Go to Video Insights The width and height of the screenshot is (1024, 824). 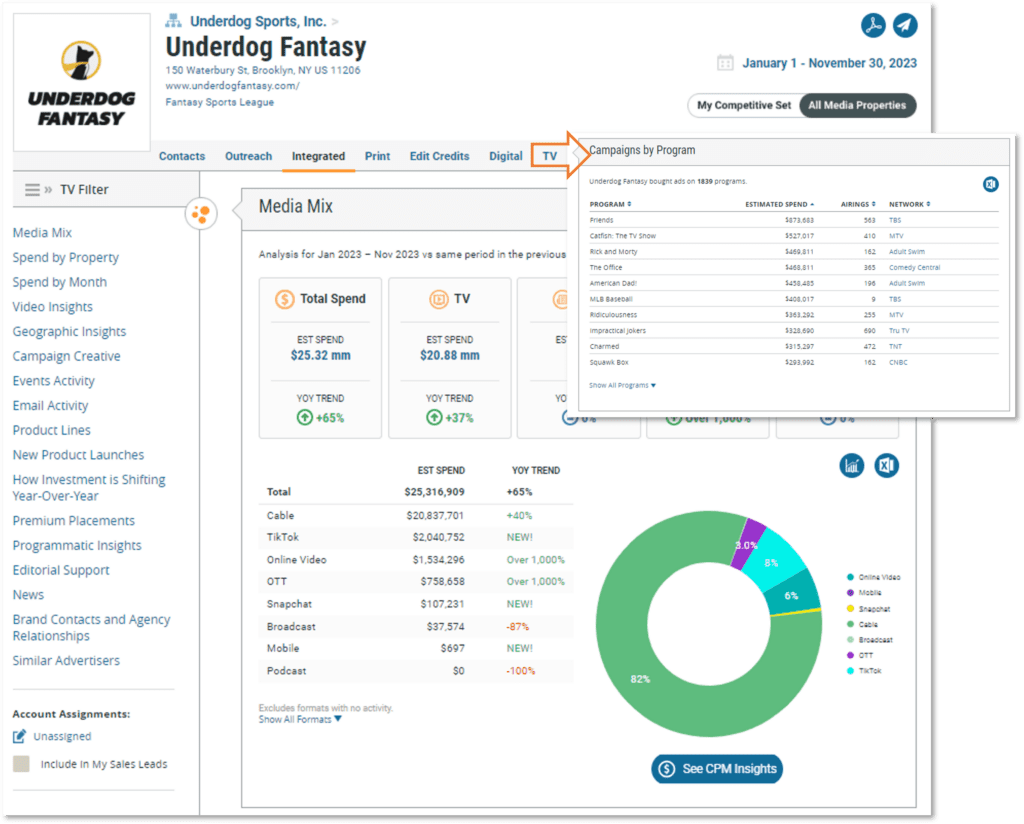point(52,307)
